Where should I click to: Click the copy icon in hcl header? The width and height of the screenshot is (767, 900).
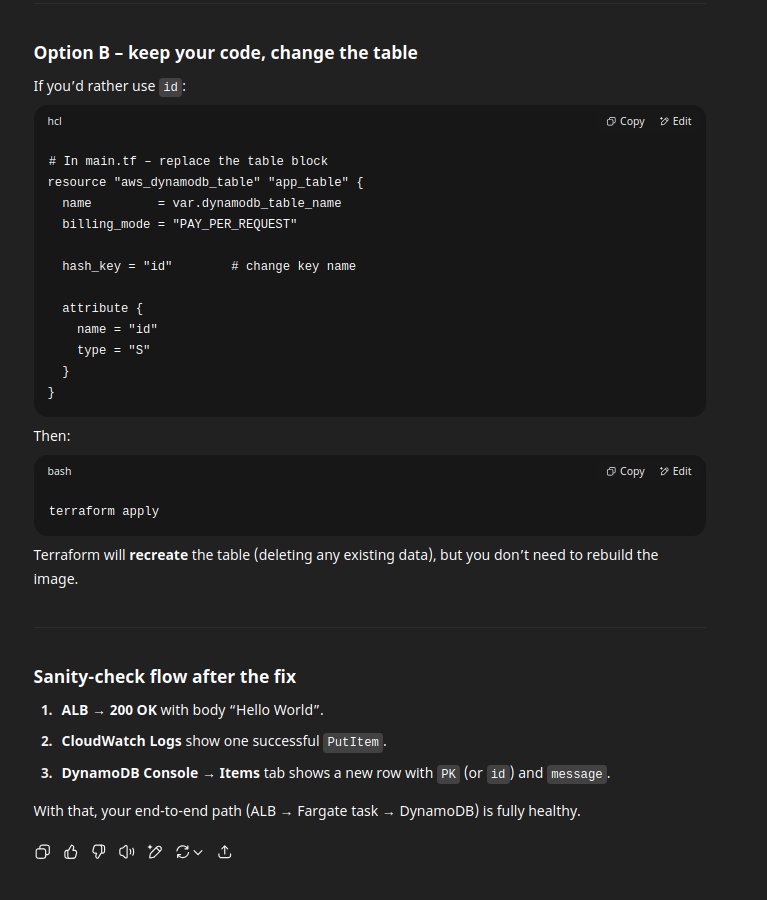tap(611, 121)
